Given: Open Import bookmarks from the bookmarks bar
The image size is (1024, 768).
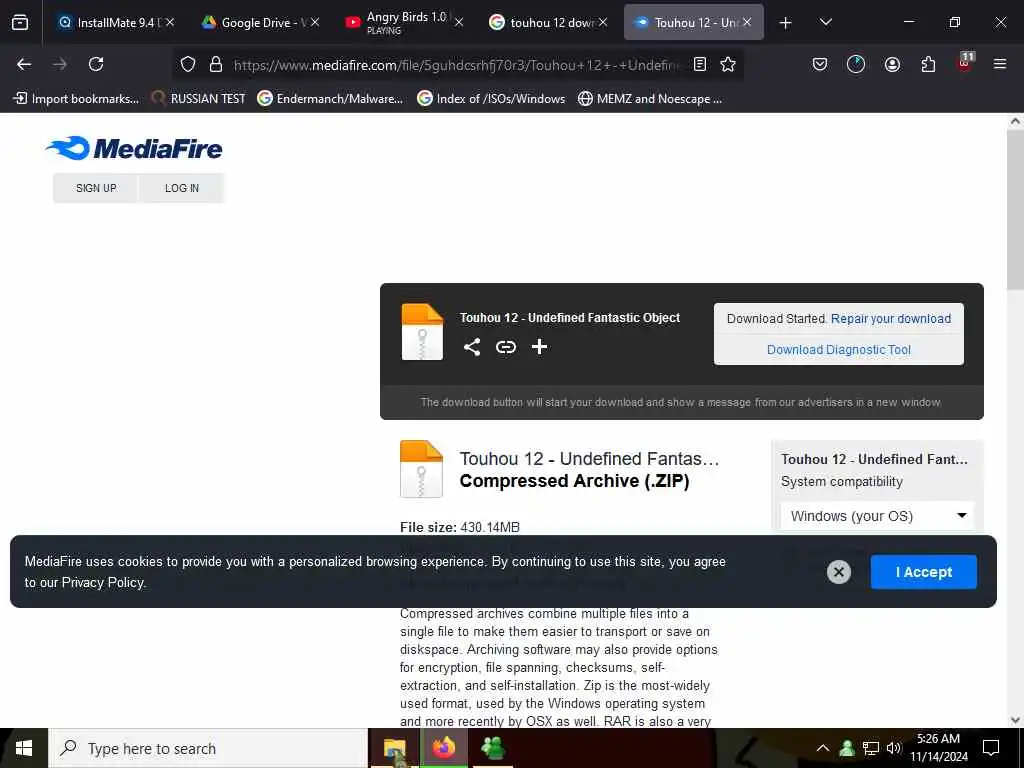Looking at the screenshot, I should click(x=76, y=99).
